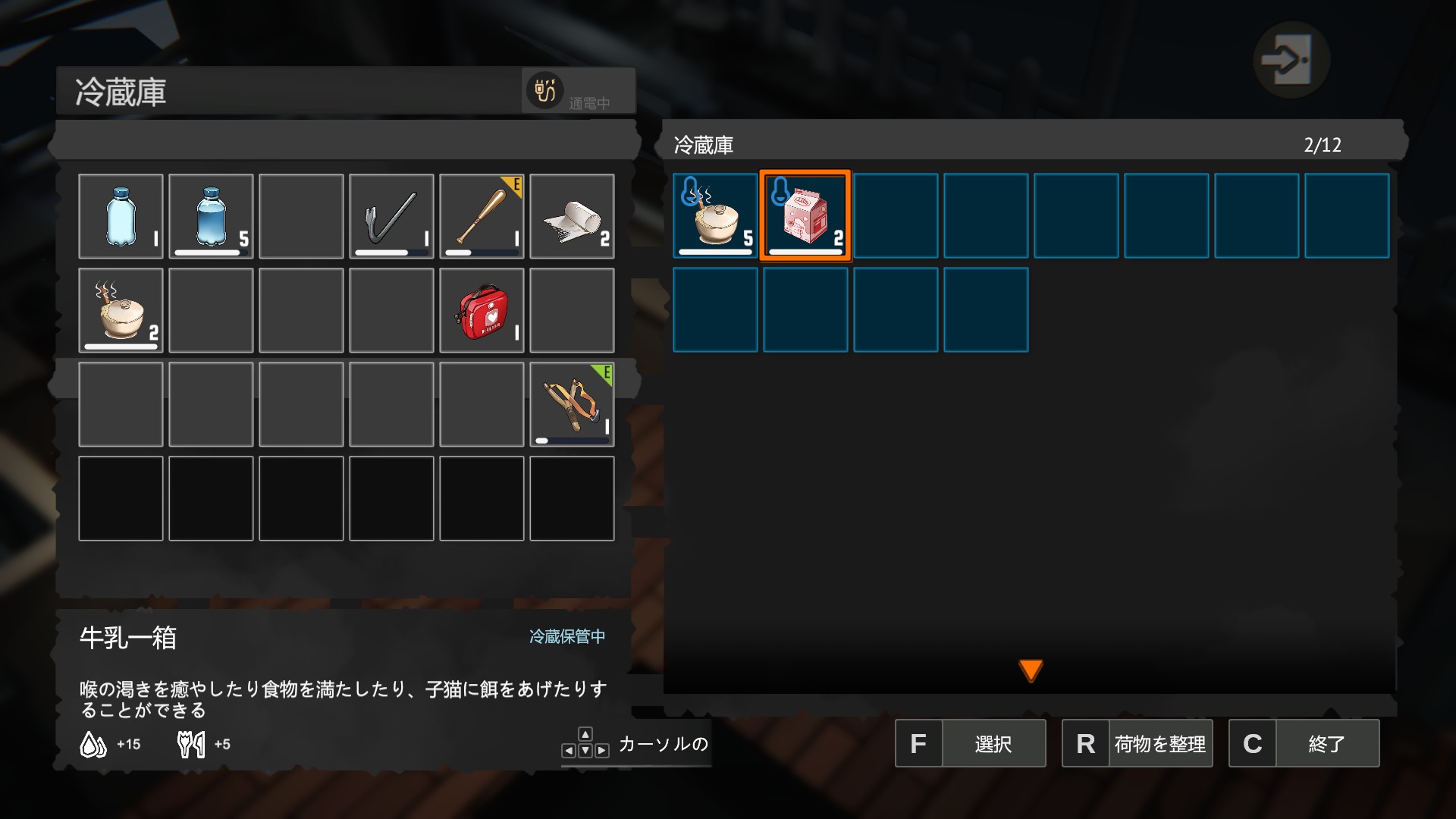Click the R 荷物を整理 button
The image size is (1456, 819).
(1137, 743)
